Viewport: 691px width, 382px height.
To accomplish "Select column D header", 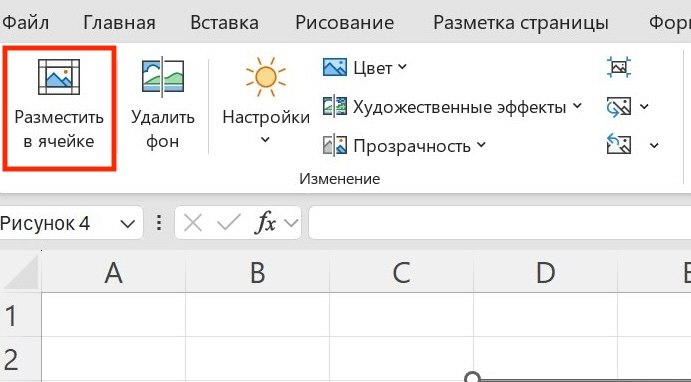I will pos(545,273).
